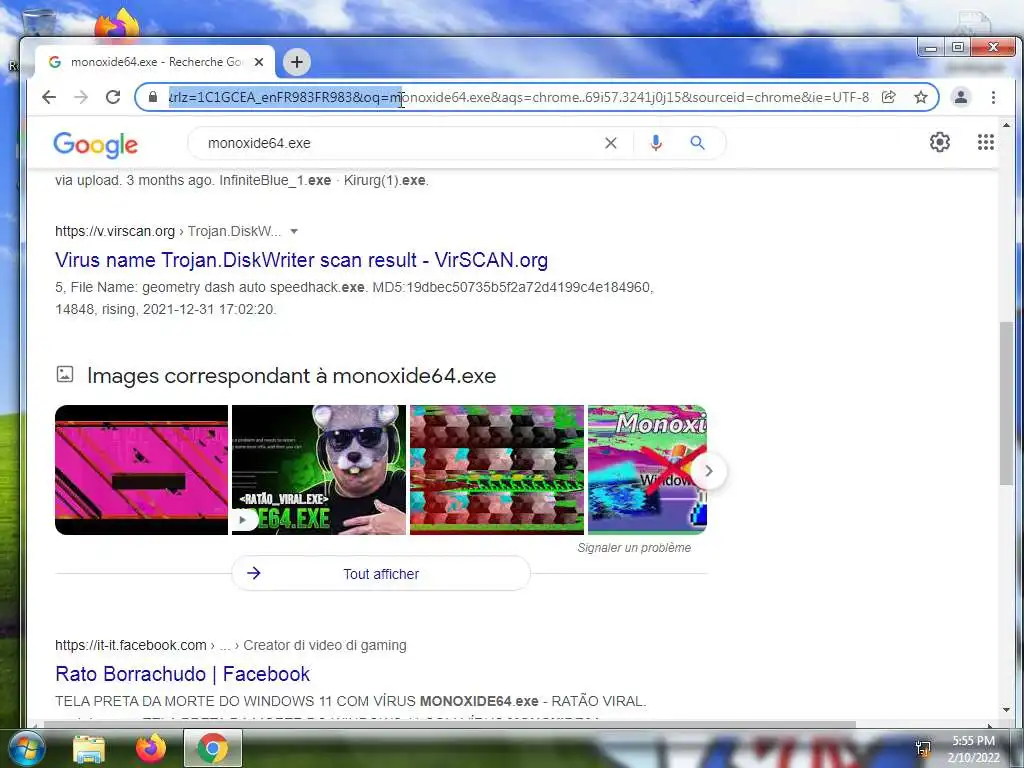Click the image icon beside Images heading
Viewport: 1024px width, 768px height.
point(65,374)
